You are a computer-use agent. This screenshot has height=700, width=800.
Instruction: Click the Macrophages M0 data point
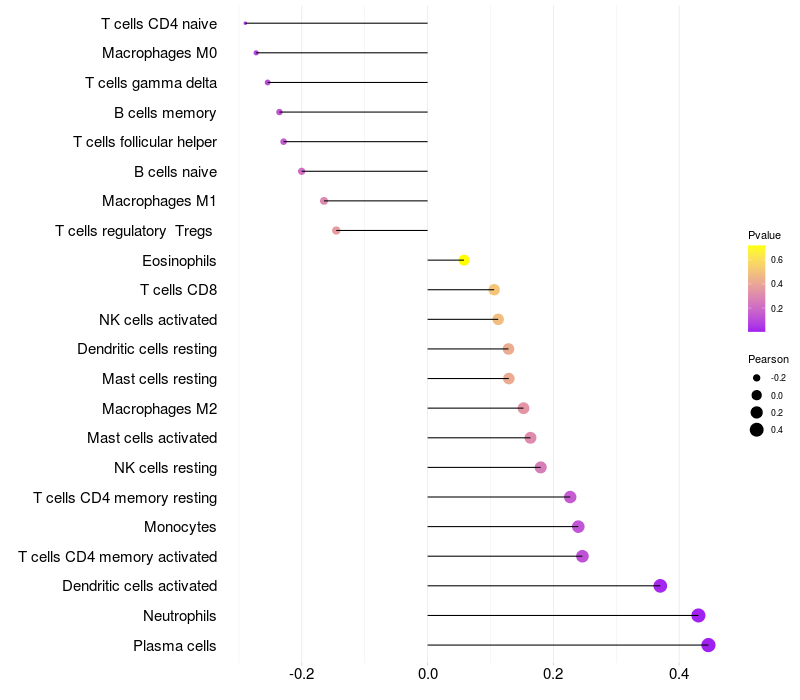(256, 53)
